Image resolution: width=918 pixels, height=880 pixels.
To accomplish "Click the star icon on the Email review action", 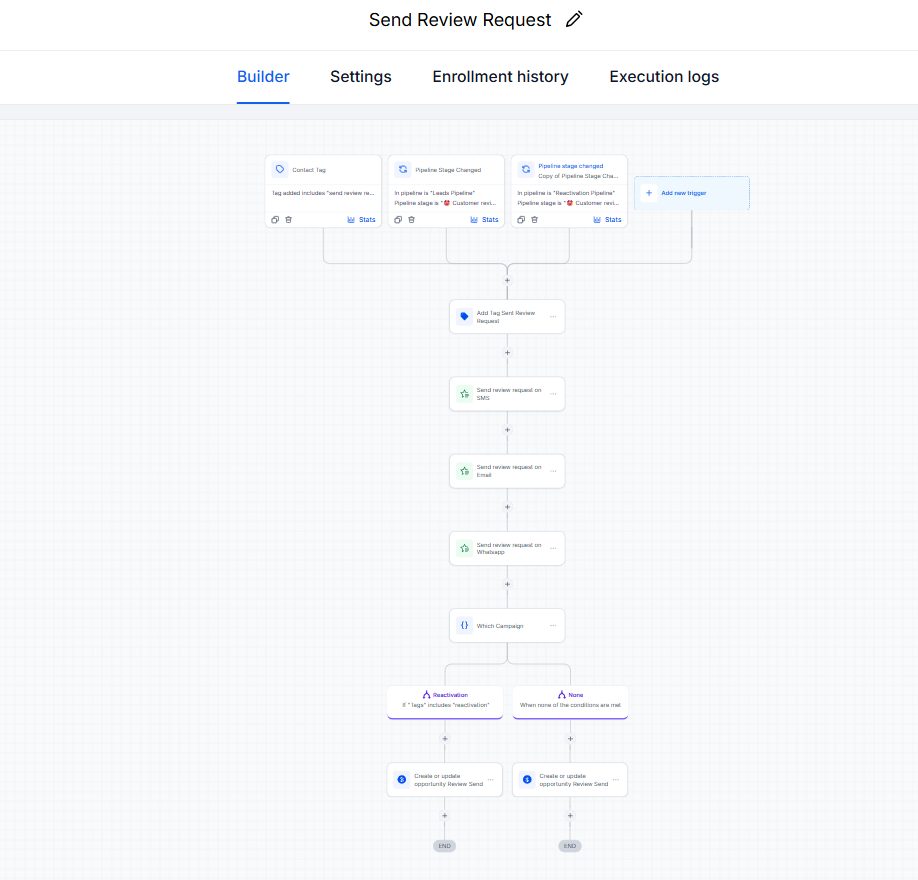I will (x=464, y=471).
